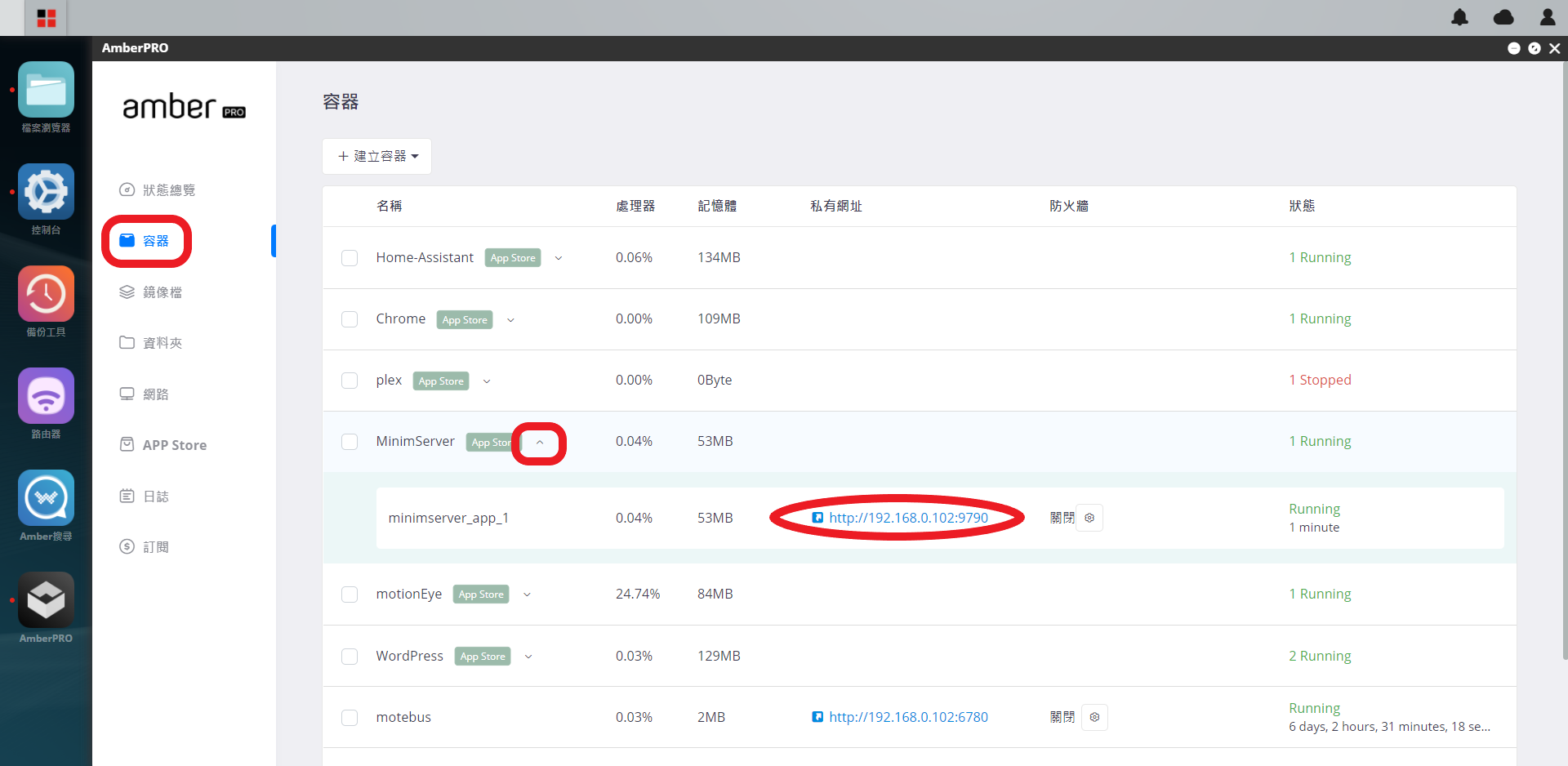Viewport: 1568px width, 766px height.
Task: Select the Chrome container checkbox
Action: point(350,319)
